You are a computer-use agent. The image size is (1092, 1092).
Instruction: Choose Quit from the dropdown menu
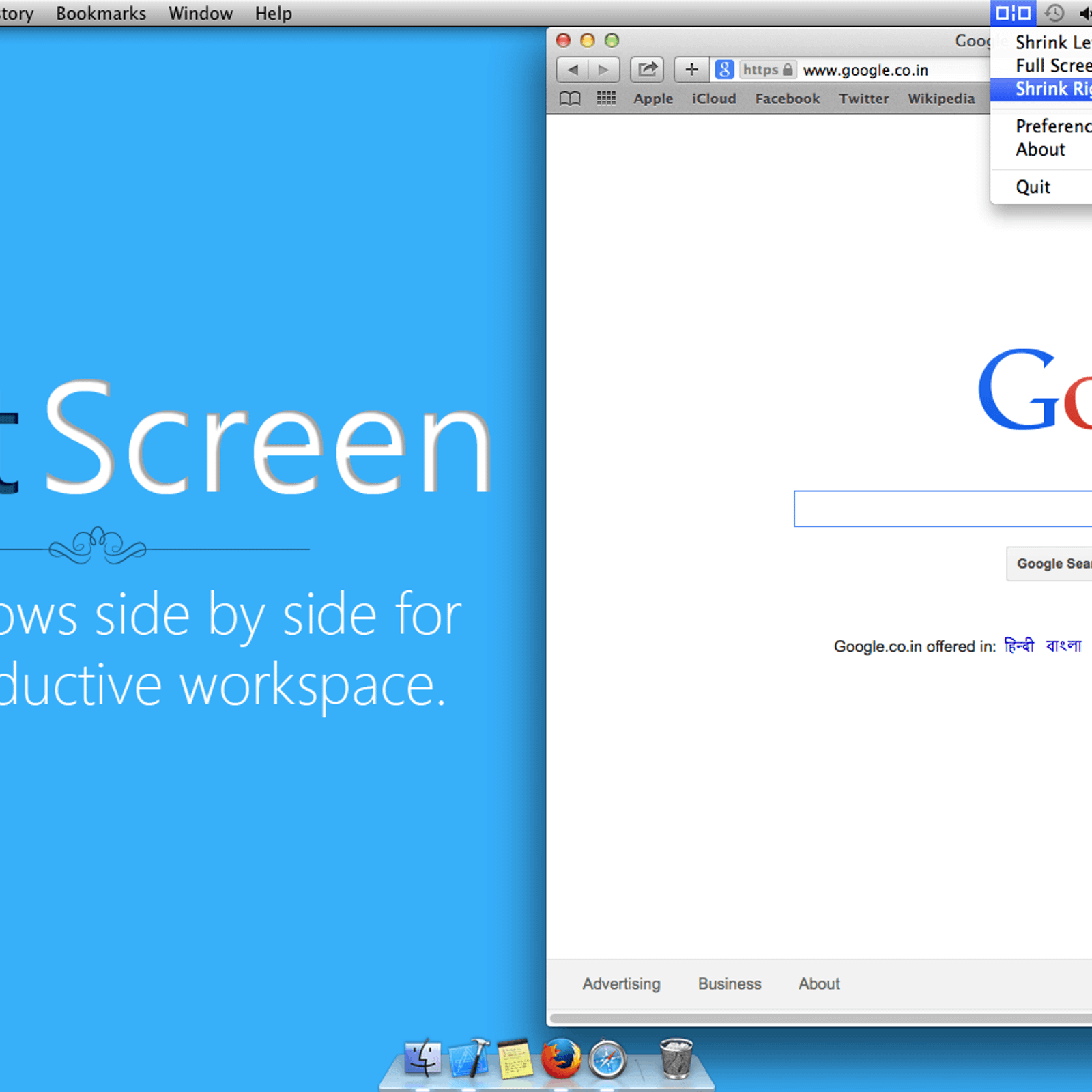click(x=1041, y=187)
